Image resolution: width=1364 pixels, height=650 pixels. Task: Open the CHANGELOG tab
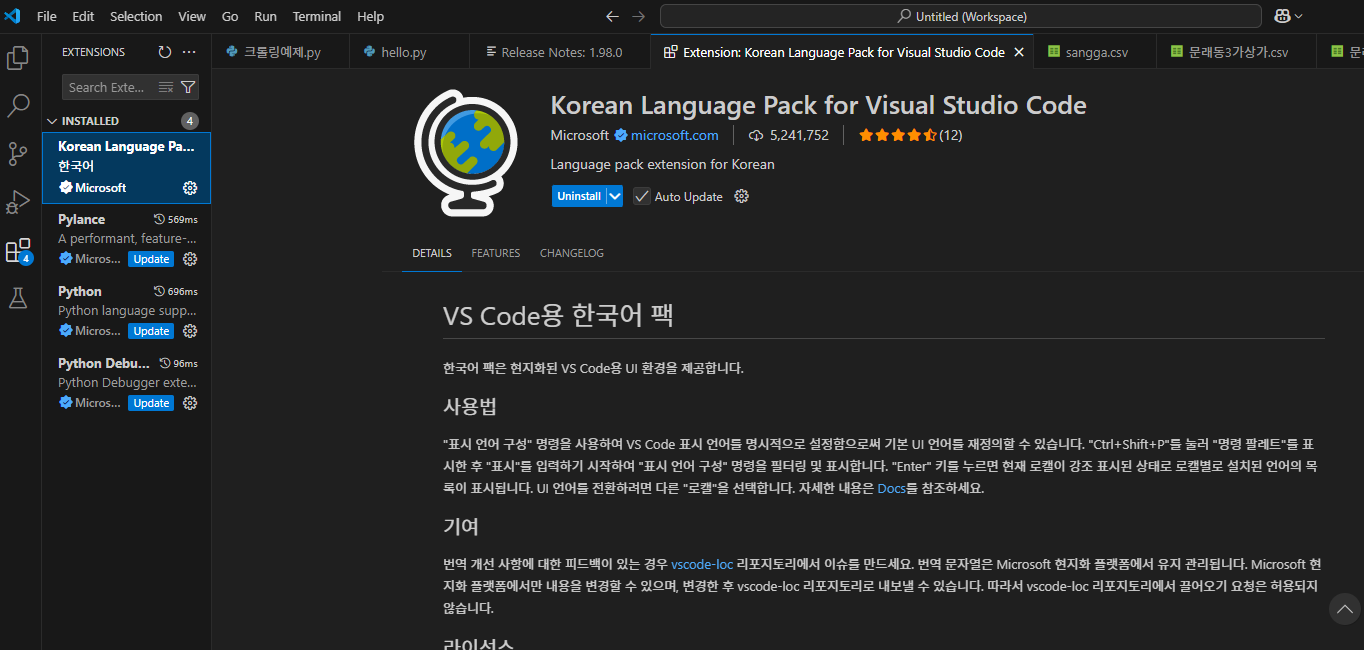point(572,253)
